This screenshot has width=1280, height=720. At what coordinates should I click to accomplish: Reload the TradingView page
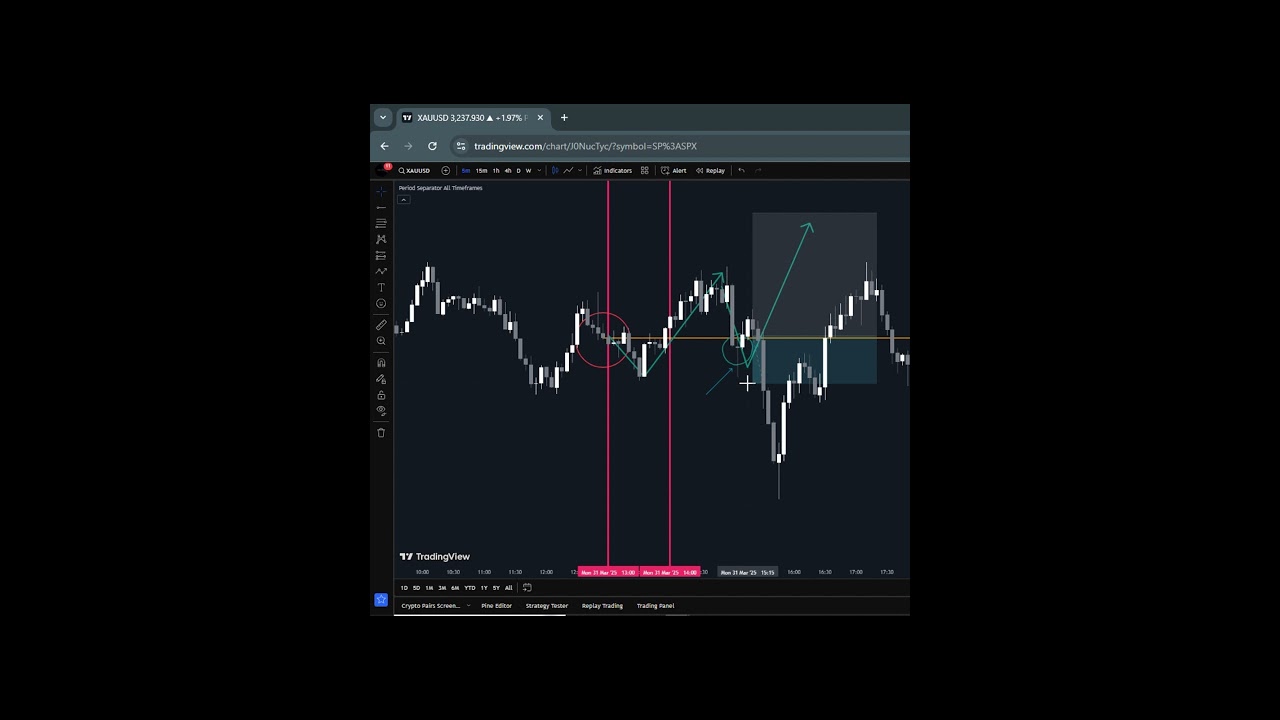tap(432, 146)
